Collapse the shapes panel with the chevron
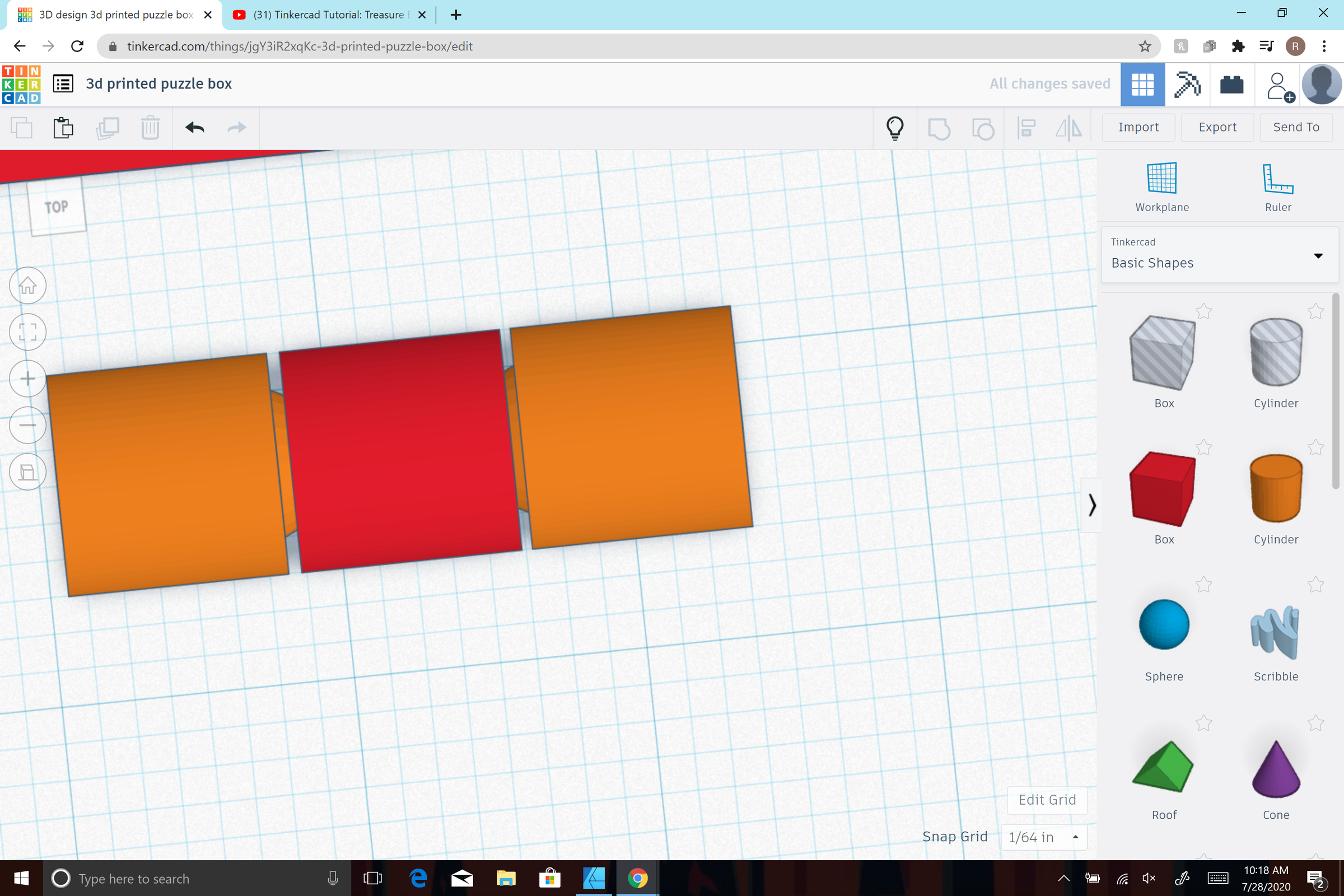 [1092, 505]
